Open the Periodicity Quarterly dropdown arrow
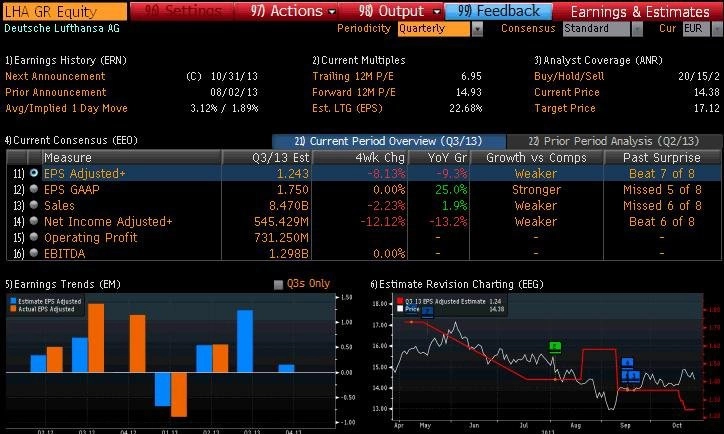 tap(477, 29)
